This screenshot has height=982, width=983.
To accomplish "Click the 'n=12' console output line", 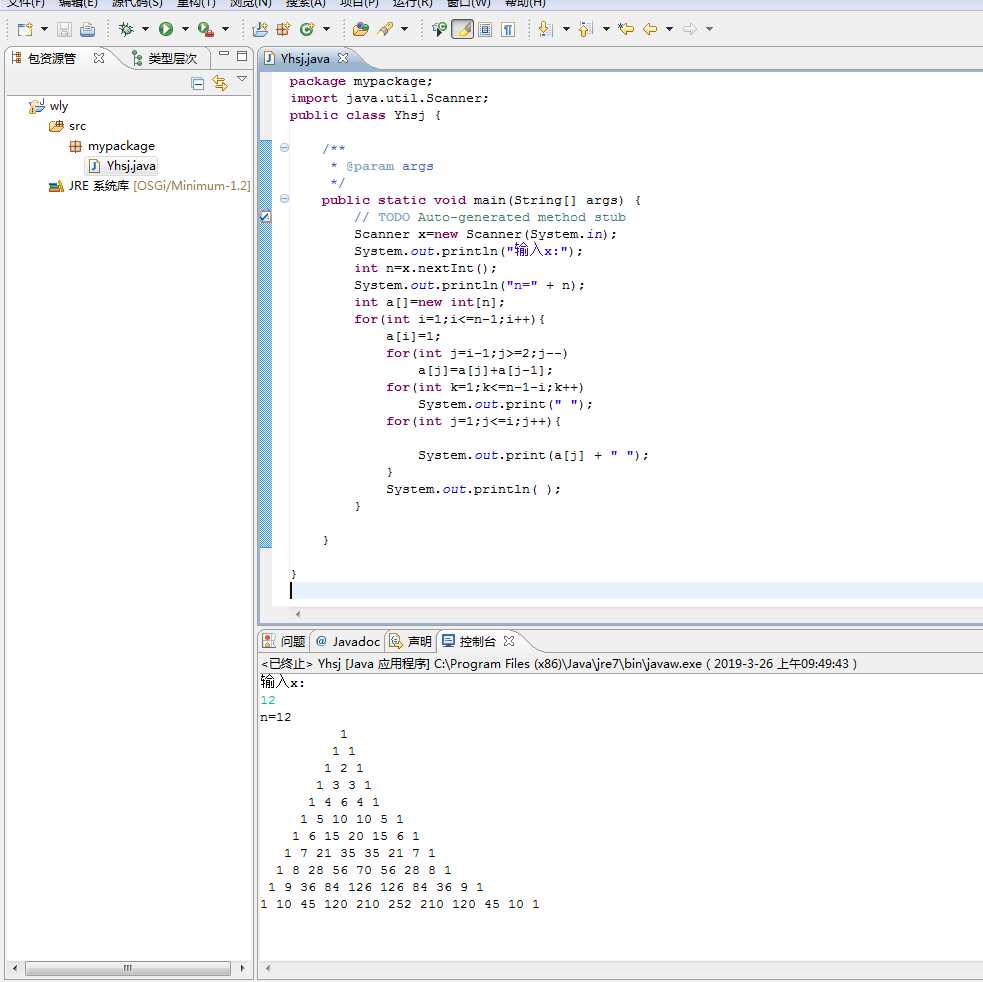I will pos(276,717).
